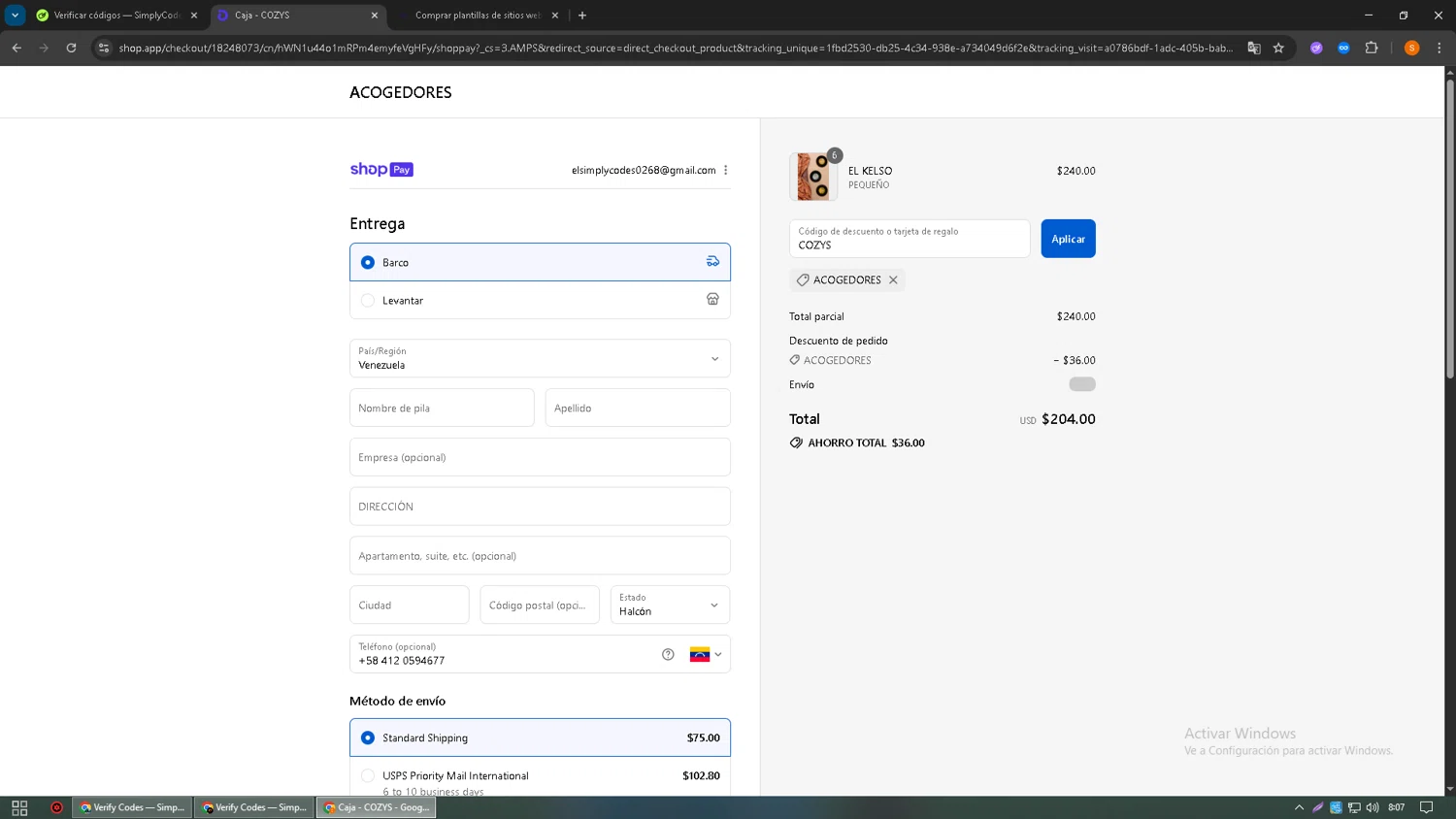Open first Verify Codes taskbar window
The width and height of the screenshot is (1456, 819).
point(132,807)
